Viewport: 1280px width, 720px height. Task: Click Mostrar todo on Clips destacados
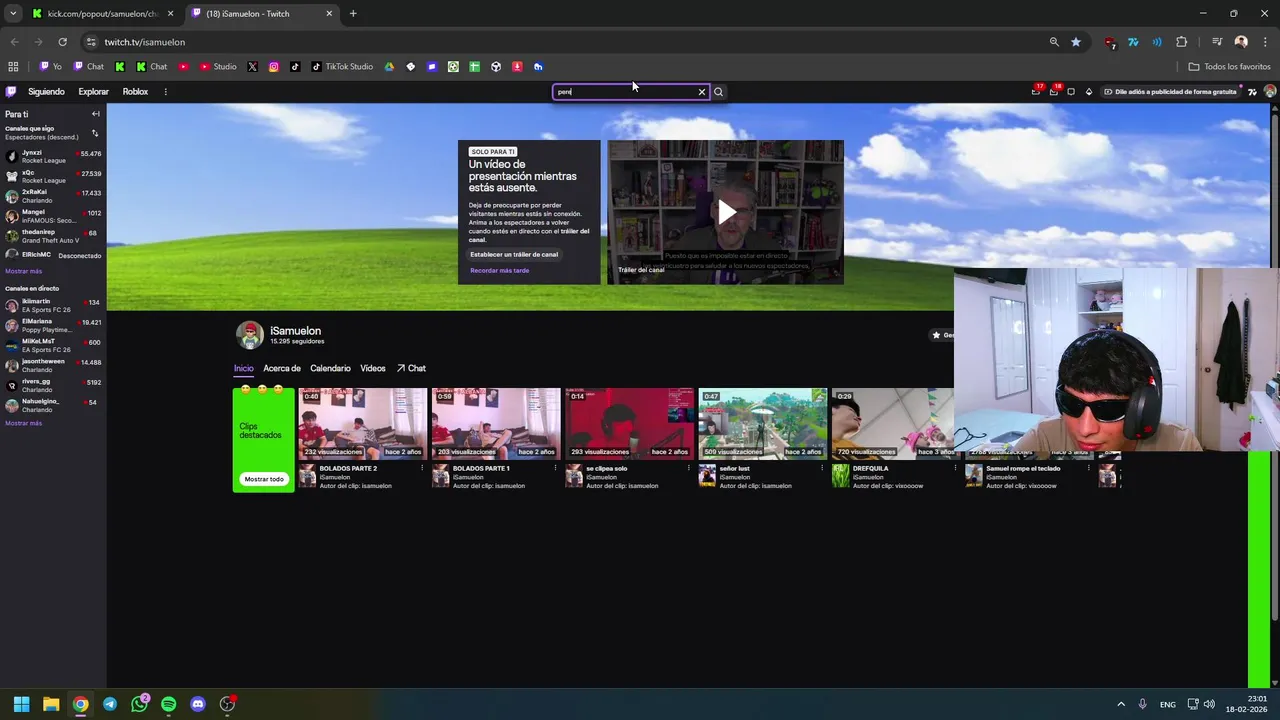[264, 479]
